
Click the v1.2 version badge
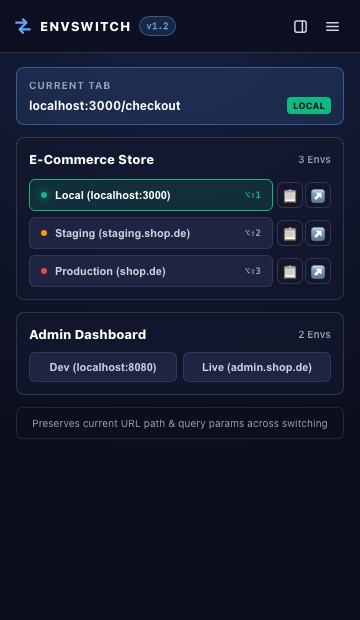tap(157, 26)
